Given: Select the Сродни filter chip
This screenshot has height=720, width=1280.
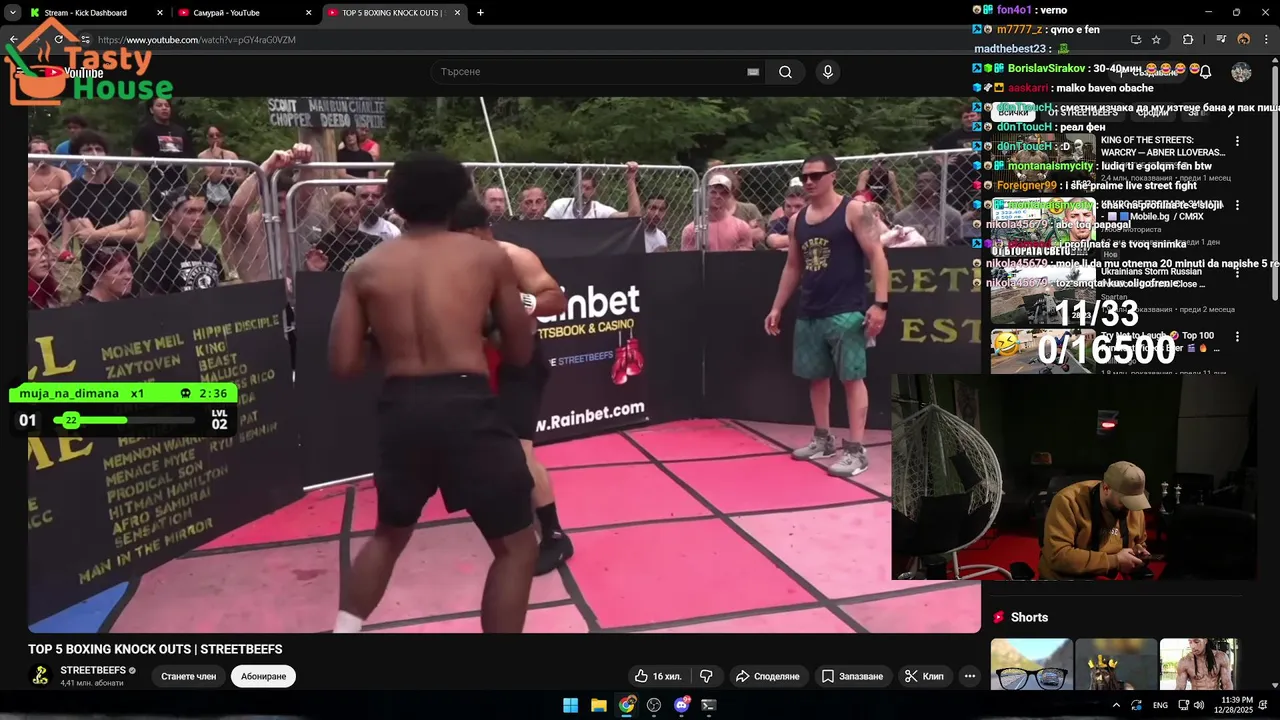Looking at the screenshot, I should [1152, 113].
